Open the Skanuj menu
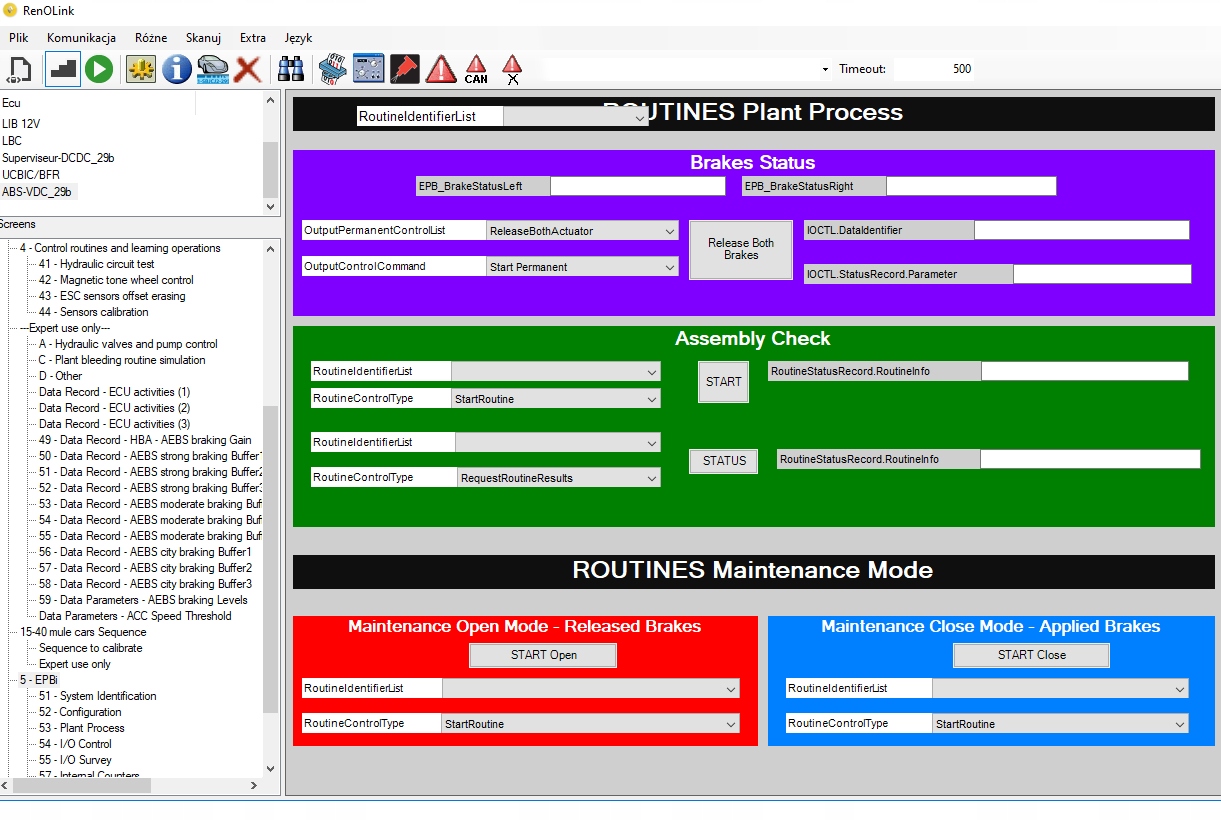The image size is (1221, 820). [203, 38]
